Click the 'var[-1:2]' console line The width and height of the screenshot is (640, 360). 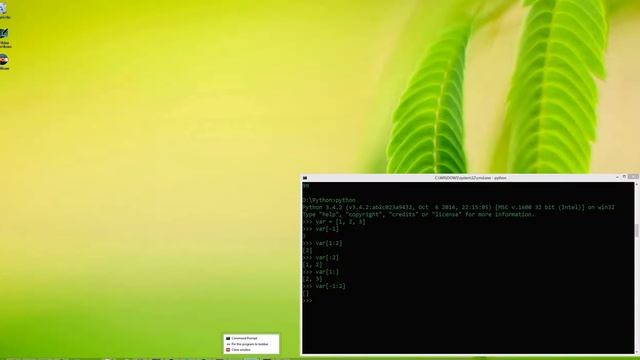[324, 286]
